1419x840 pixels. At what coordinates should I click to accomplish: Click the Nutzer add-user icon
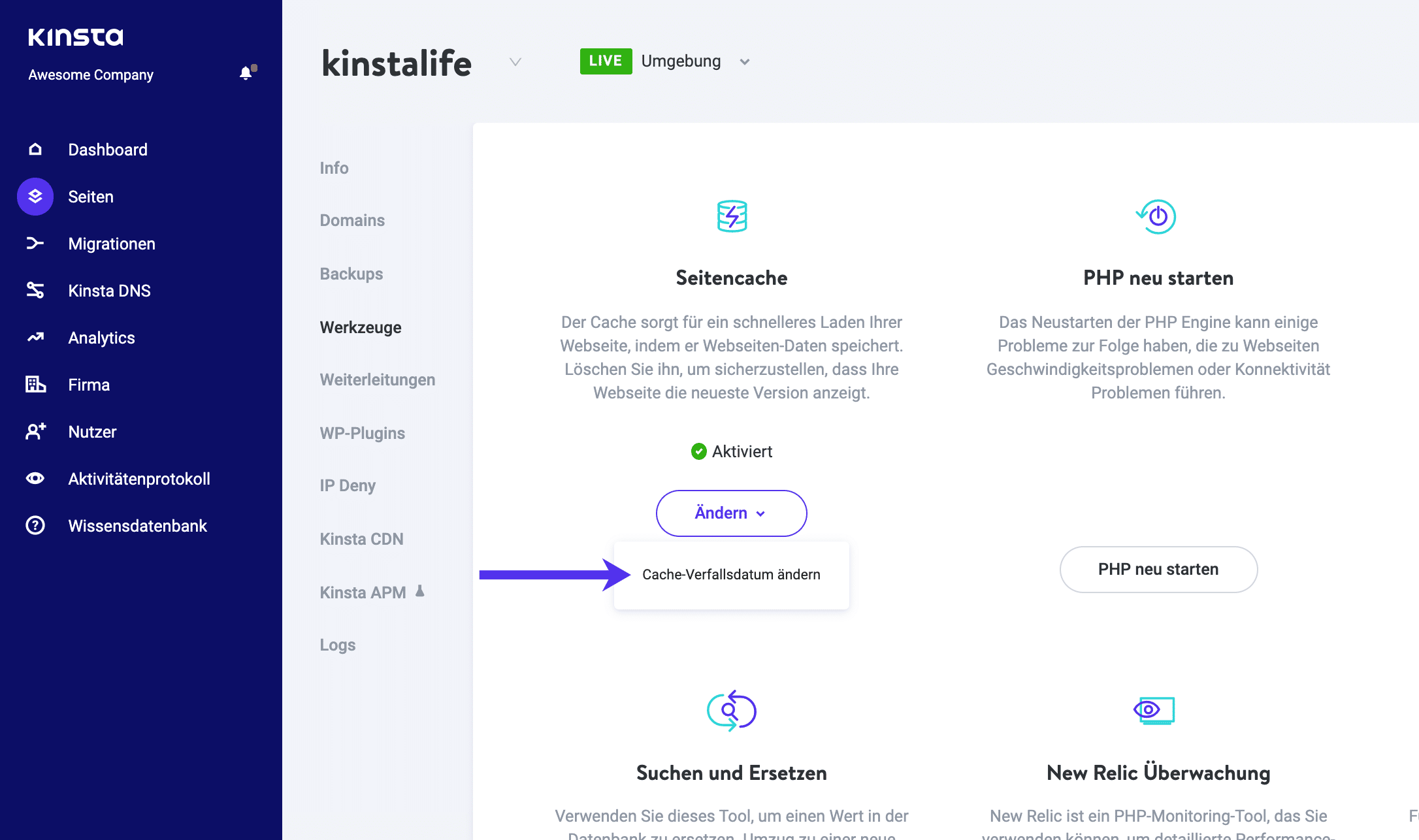point(35,432)
